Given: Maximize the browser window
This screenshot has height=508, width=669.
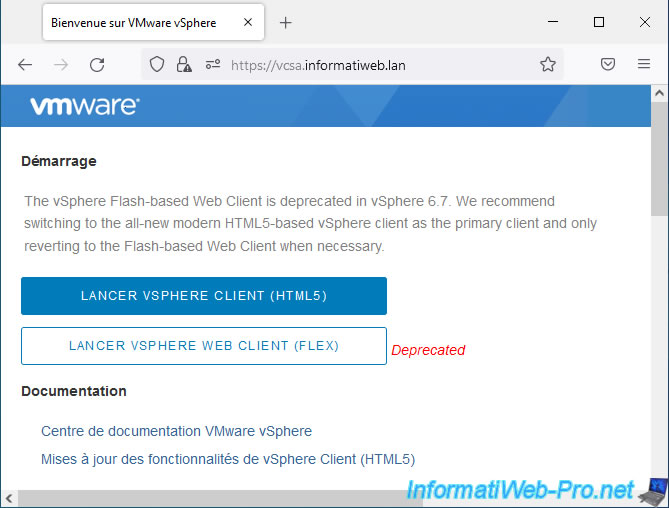Looking at the screenshot, I should click(599, 22).
